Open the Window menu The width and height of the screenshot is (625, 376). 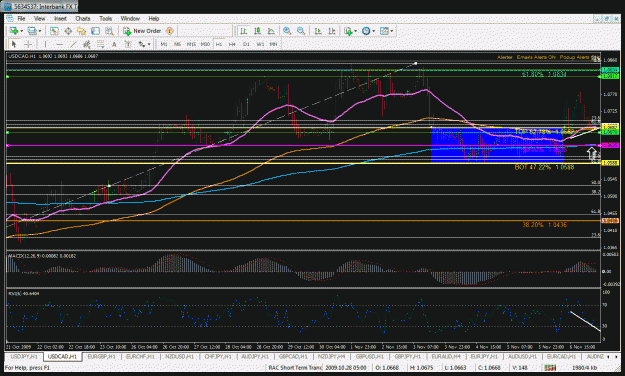[x=130, y=18]
